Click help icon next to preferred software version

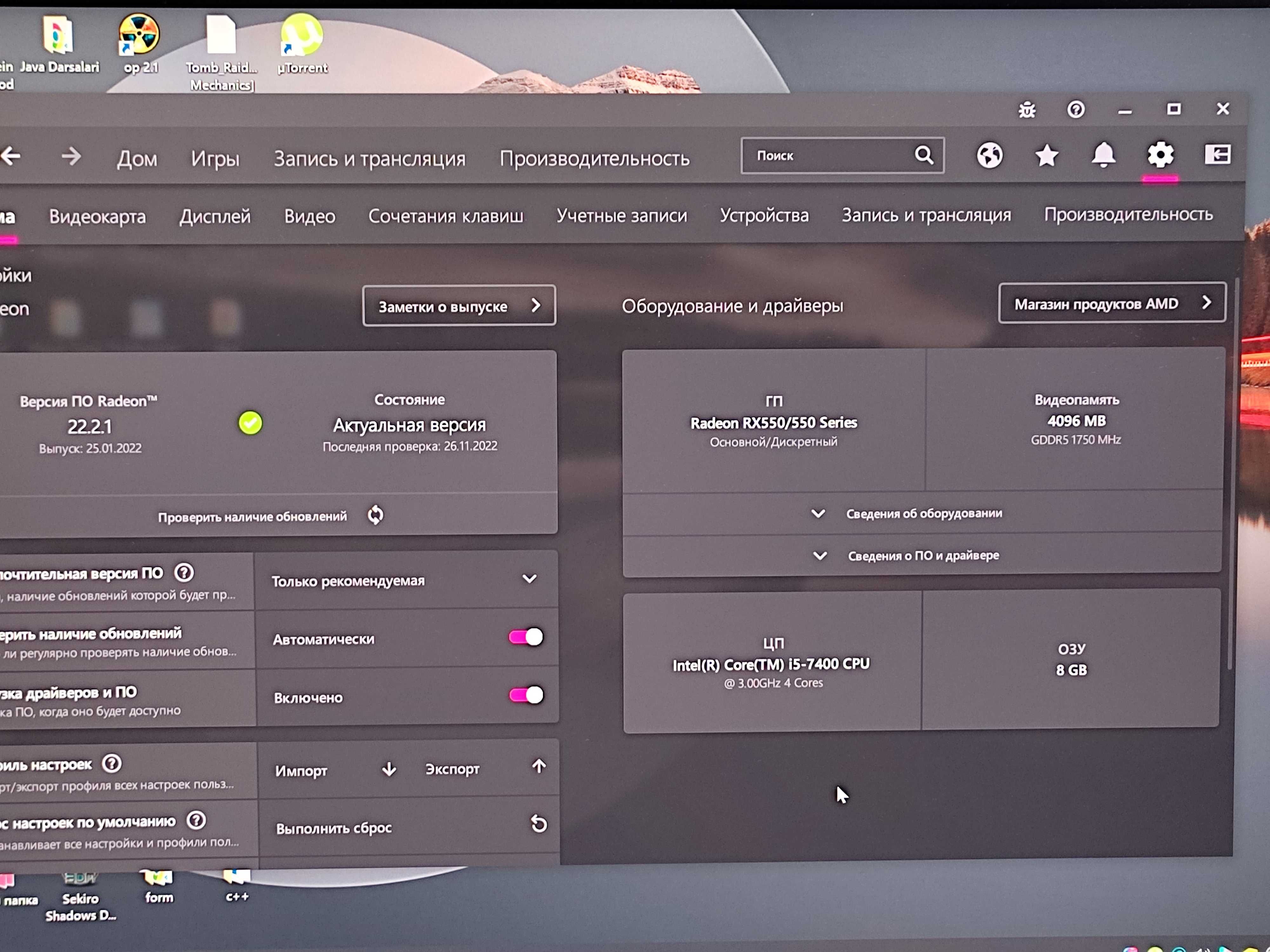tap(184, 572)
